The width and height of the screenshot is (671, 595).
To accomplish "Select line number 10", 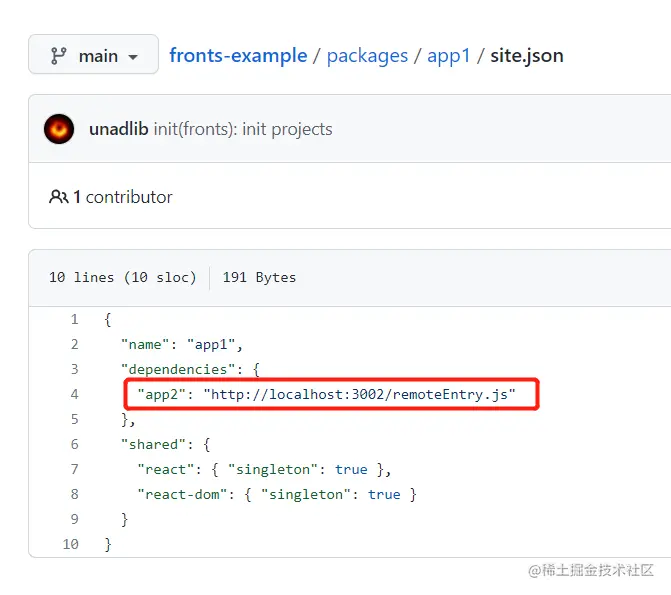I will tap(71, 544).
